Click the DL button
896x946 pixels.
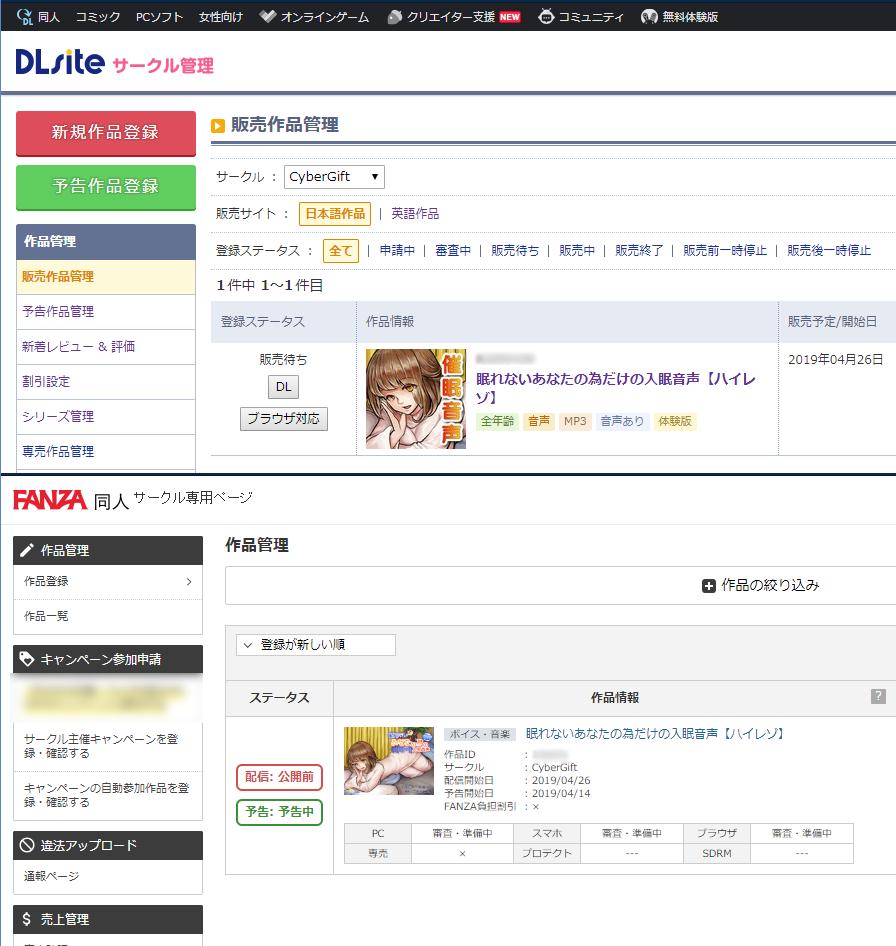click(x=283, y=387)
